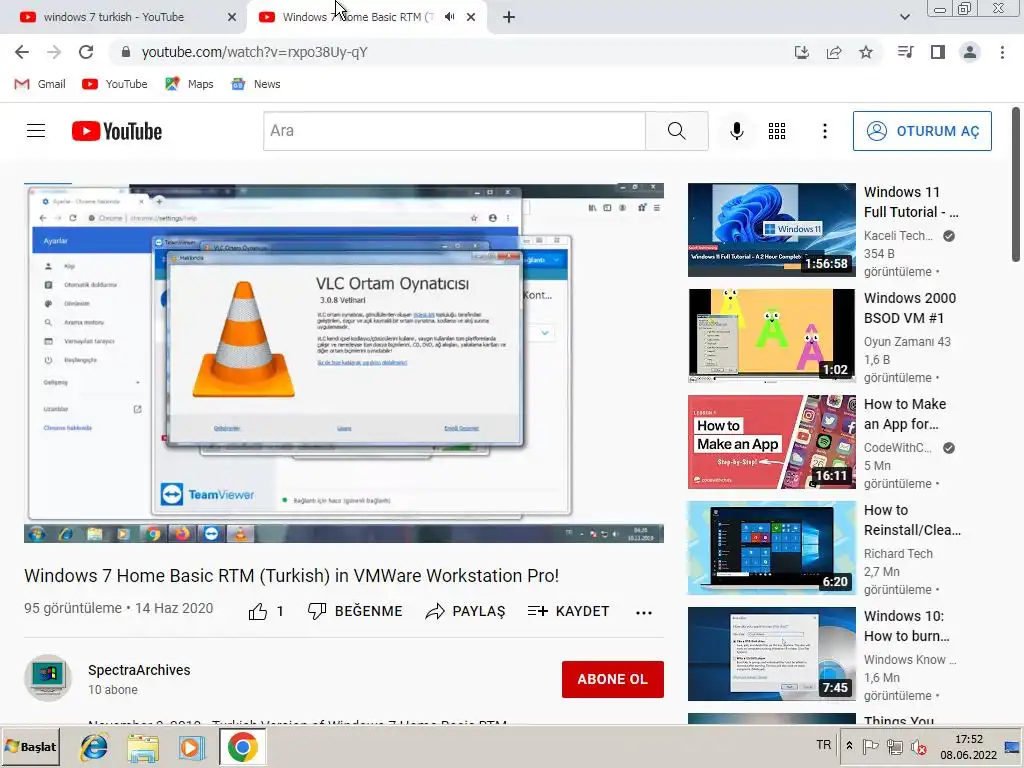
Task: Click the search magnifier button
Action: [x=677, y=131]
